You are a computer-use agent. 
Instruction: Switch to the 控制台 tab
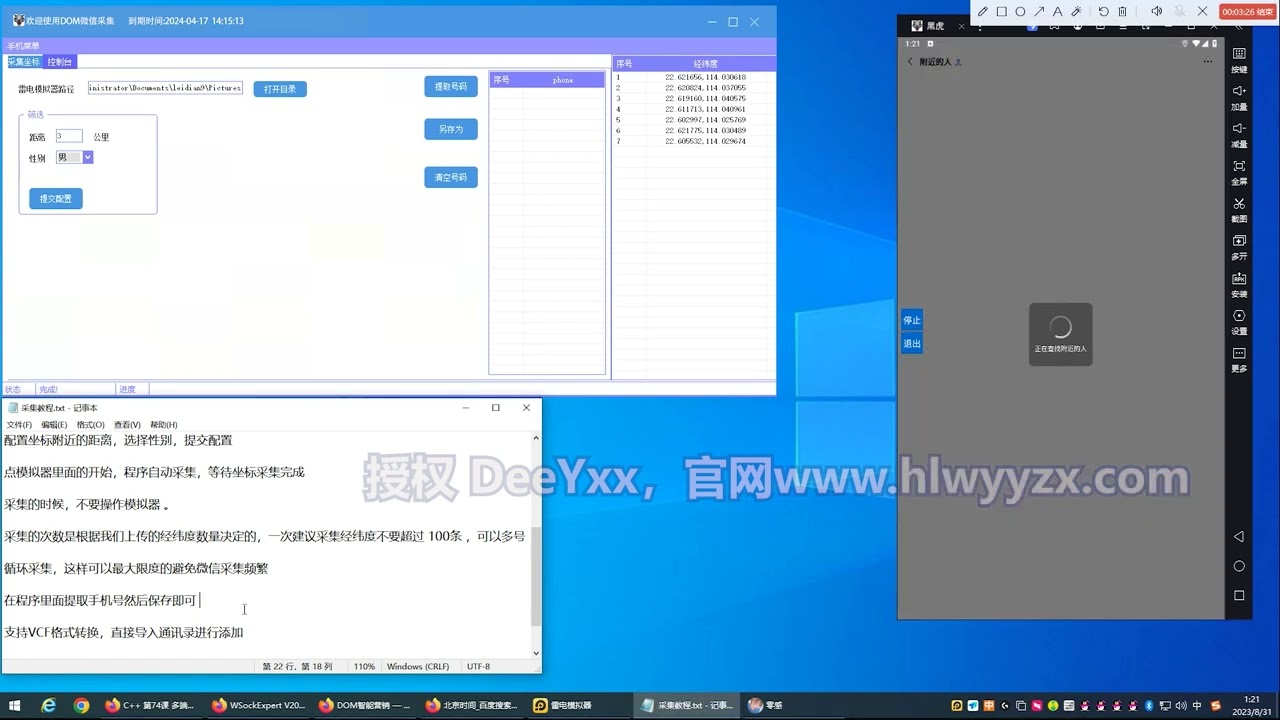[59, 62]
